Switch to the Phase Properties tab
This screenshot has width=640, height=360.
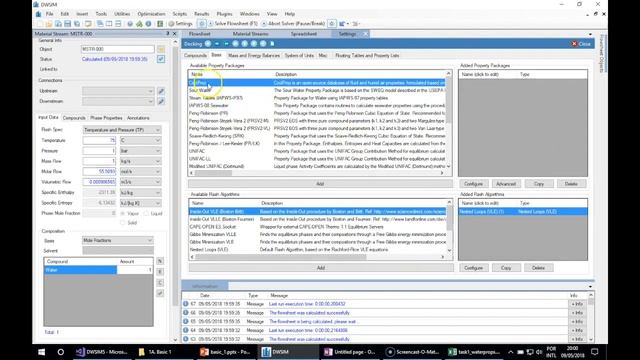tap(106, 118)
